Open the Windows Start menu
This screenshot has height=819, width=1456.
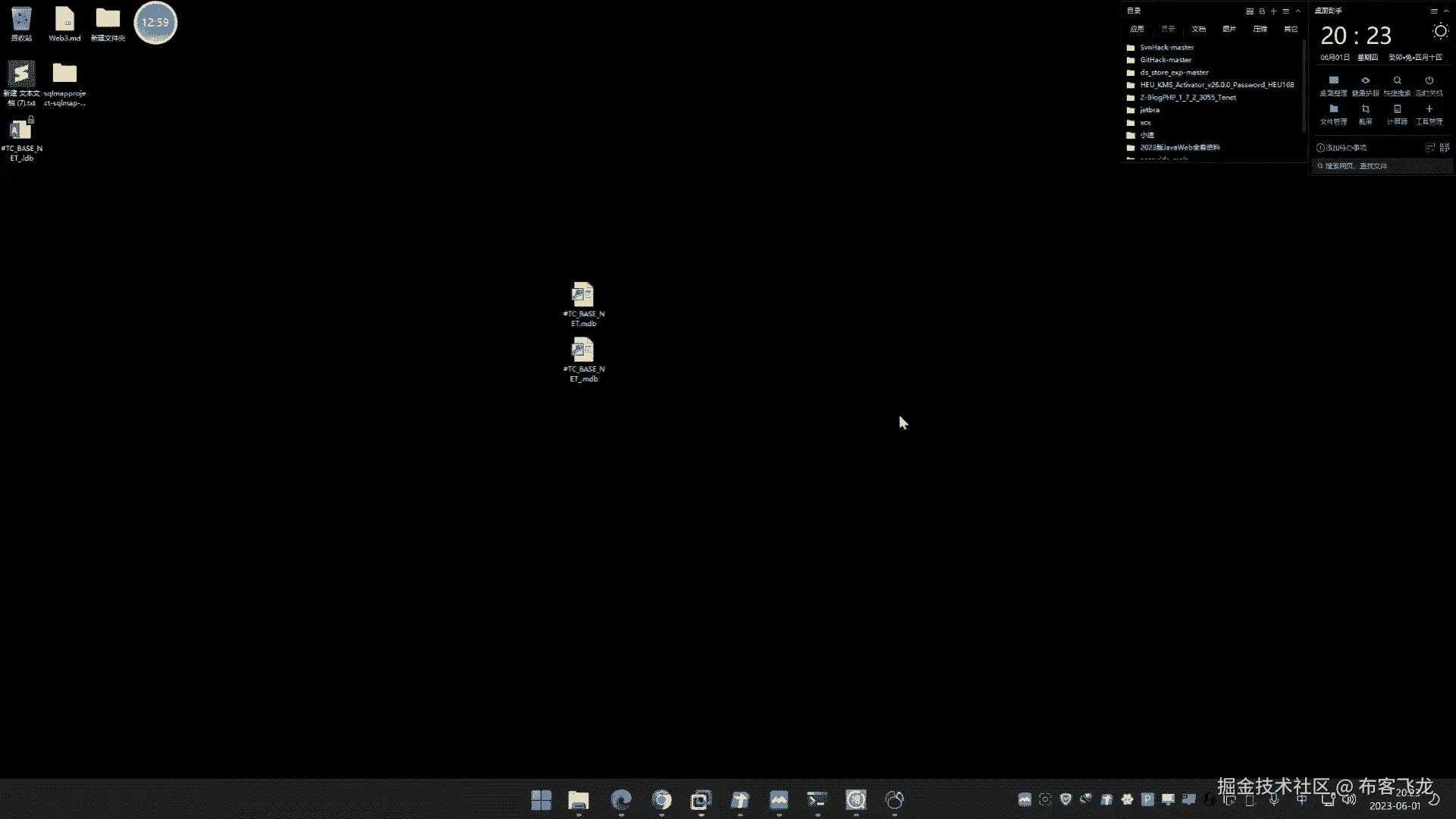coord(541,800)
